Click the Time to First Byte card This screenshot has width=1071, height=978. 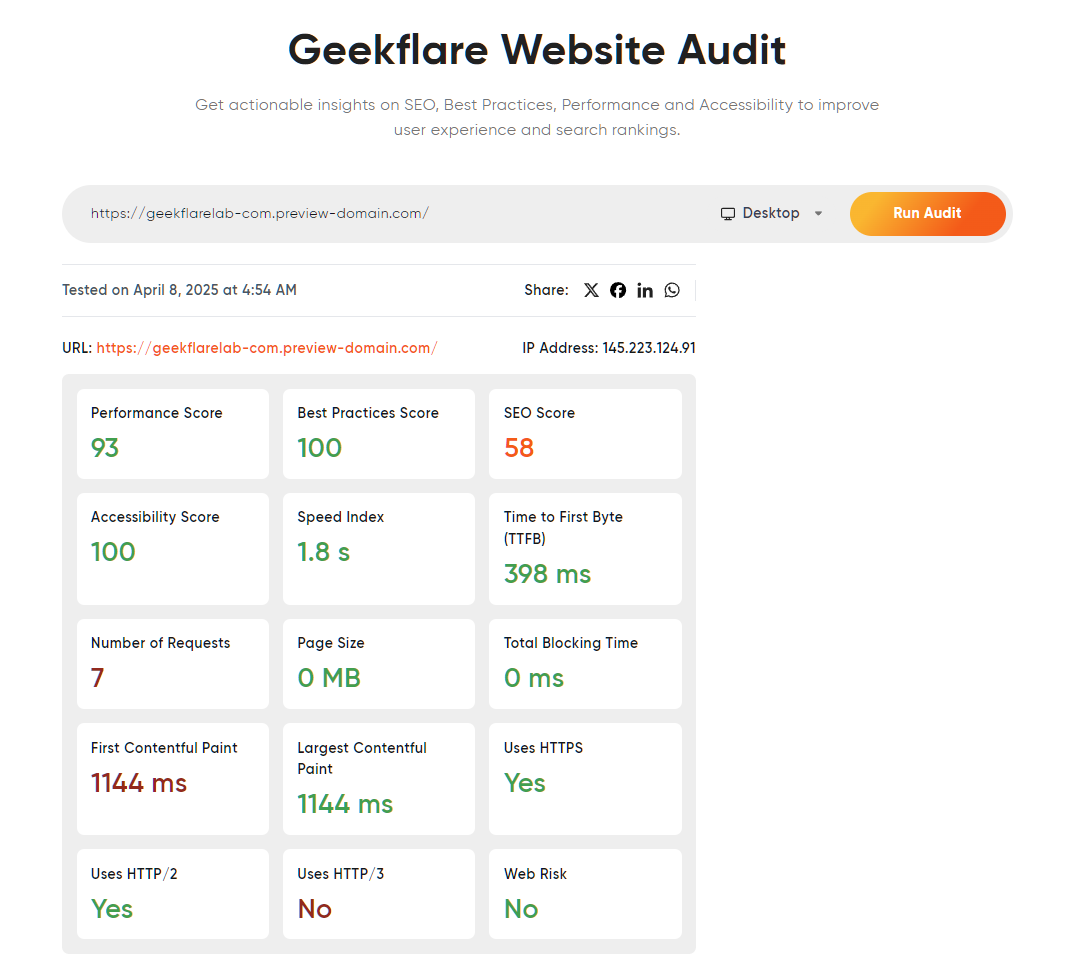coord(585,548)
